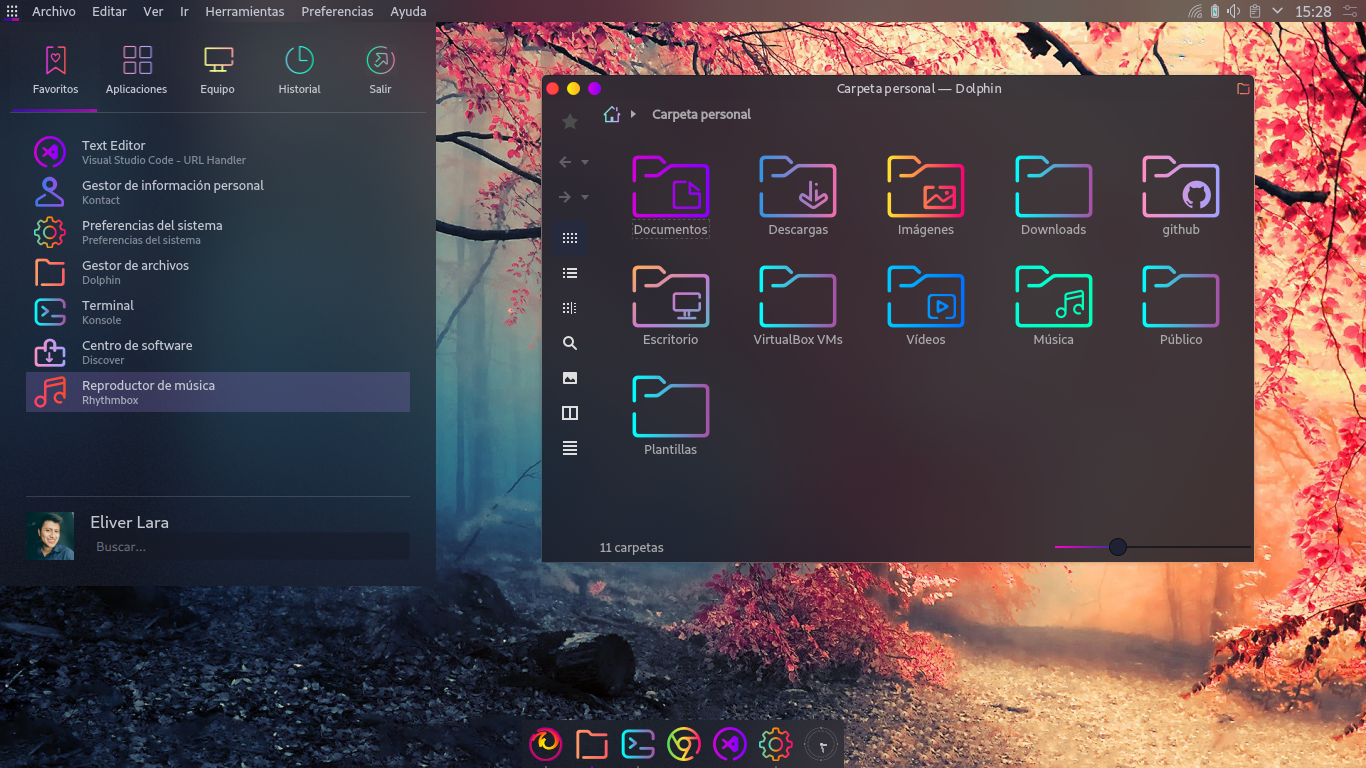Click the search magnifier in Dolphin's toolbar
This screenshot has width=1366, height=768.
pos(570,343)
